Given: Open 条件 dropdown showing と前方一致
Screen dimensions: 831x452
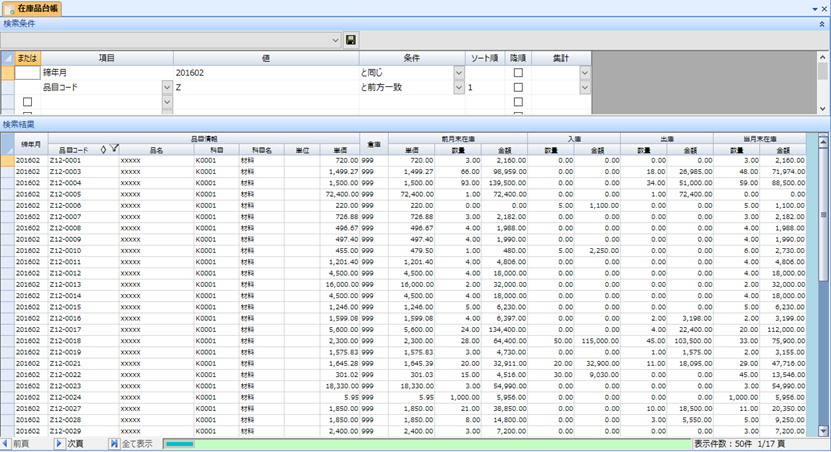Looking at the screenshot, I should click(x=459, y=87).
